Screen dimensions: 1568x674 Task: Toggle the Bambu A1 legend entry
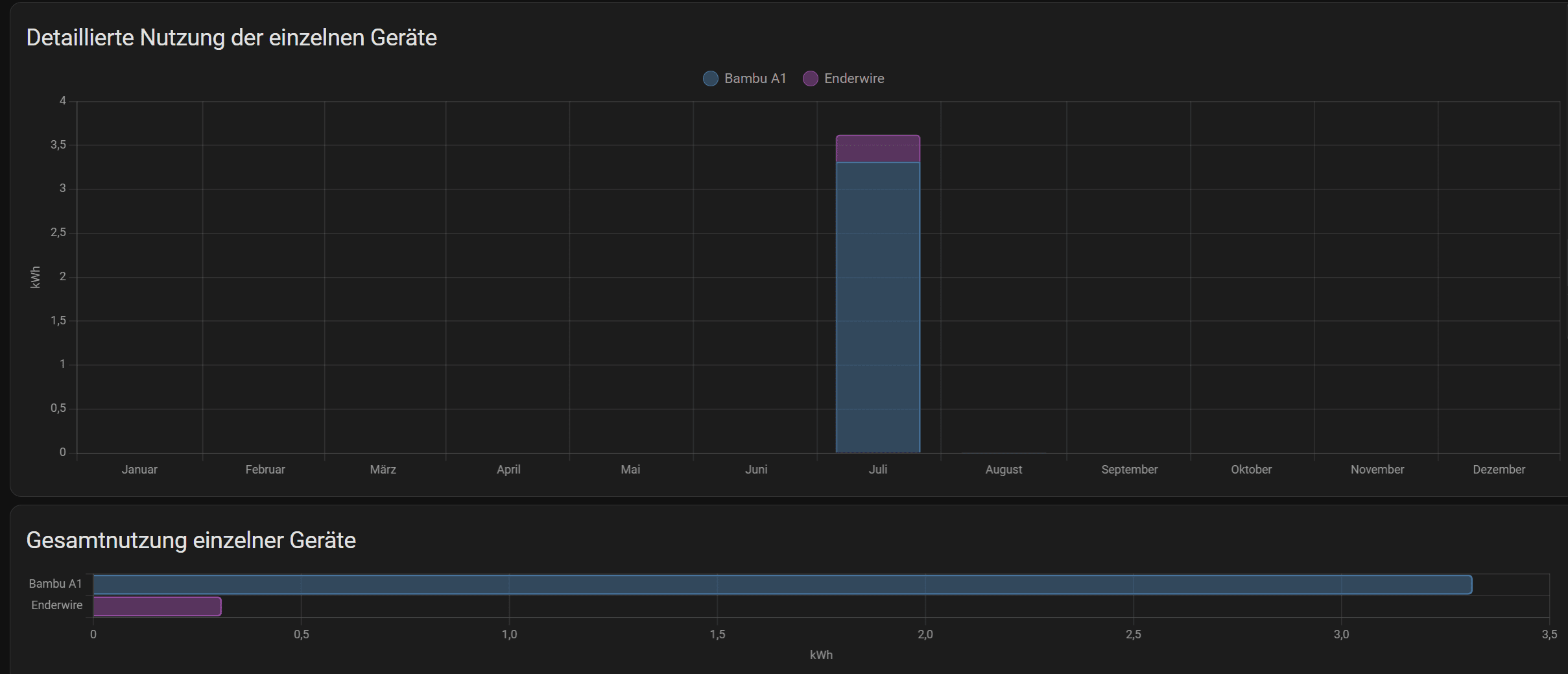click(744, 78)
